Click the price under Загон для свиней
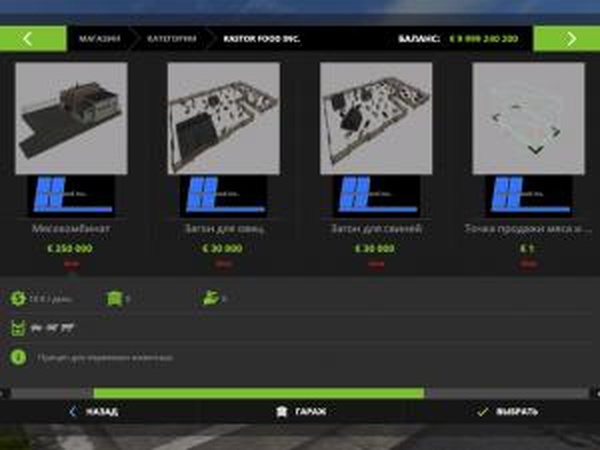Screen dimensions: 600x450 point(375,248)
